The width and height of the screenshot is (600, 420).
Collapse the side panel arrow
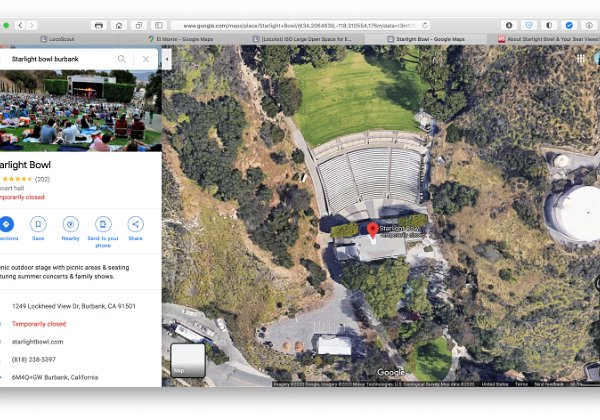coord(166,59)
